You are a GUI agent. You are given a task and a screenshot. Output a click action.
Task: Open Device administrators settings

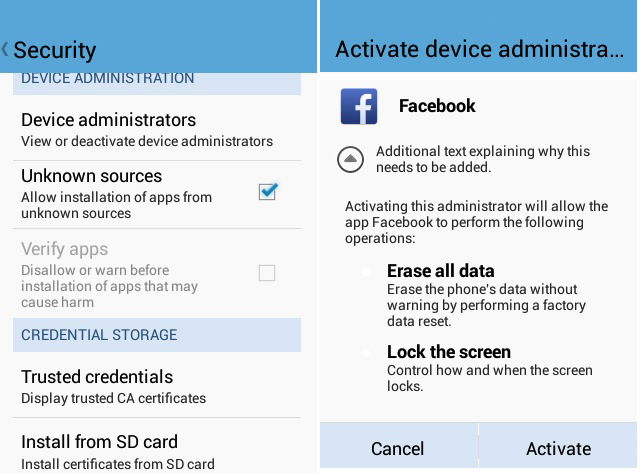(x=147, y=129)
